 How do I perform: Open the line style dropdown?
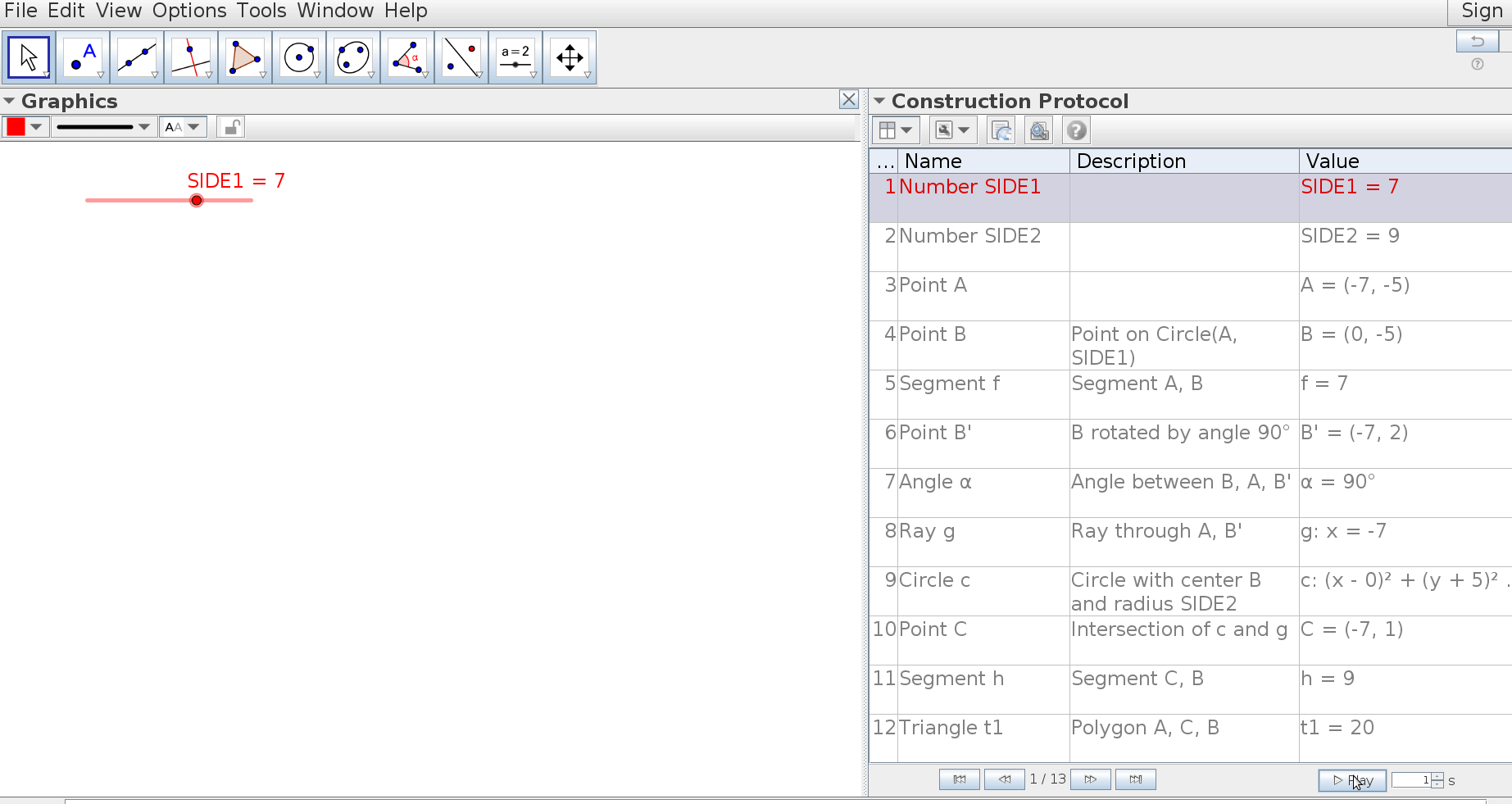(104, 127)
